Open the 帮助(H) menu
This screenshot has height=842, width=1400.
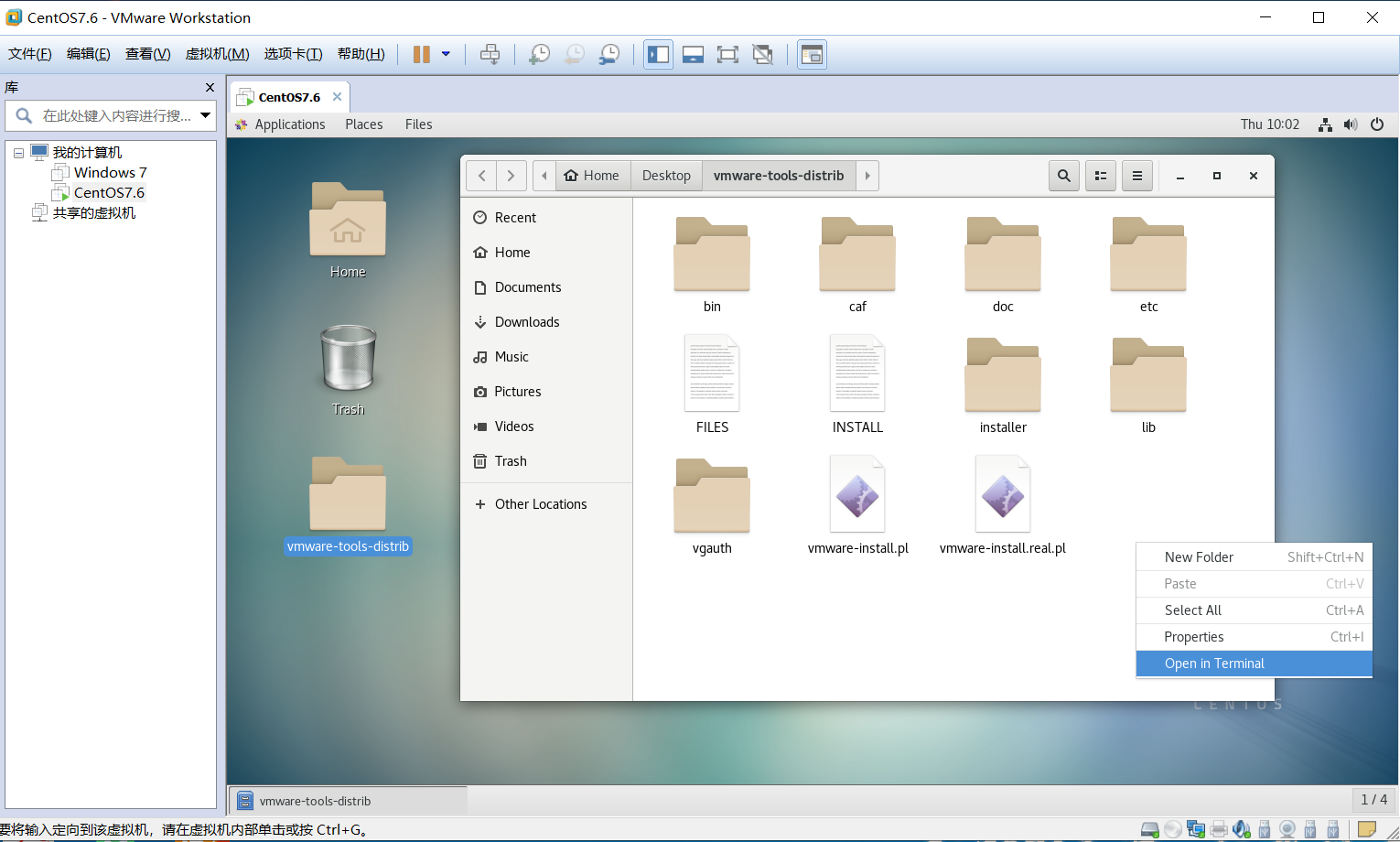coord(361,54)
